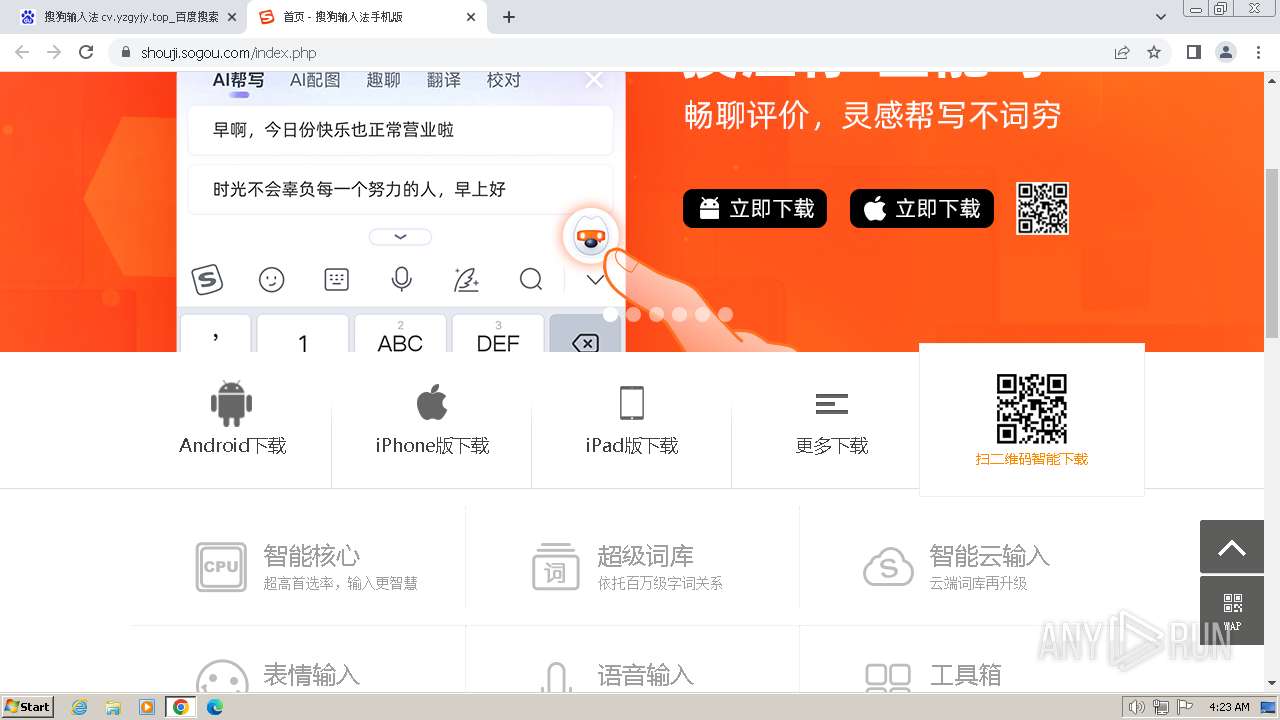1280x720 pixels.
Task: Click the keyboard layout icon in banner
Action: 337,279
